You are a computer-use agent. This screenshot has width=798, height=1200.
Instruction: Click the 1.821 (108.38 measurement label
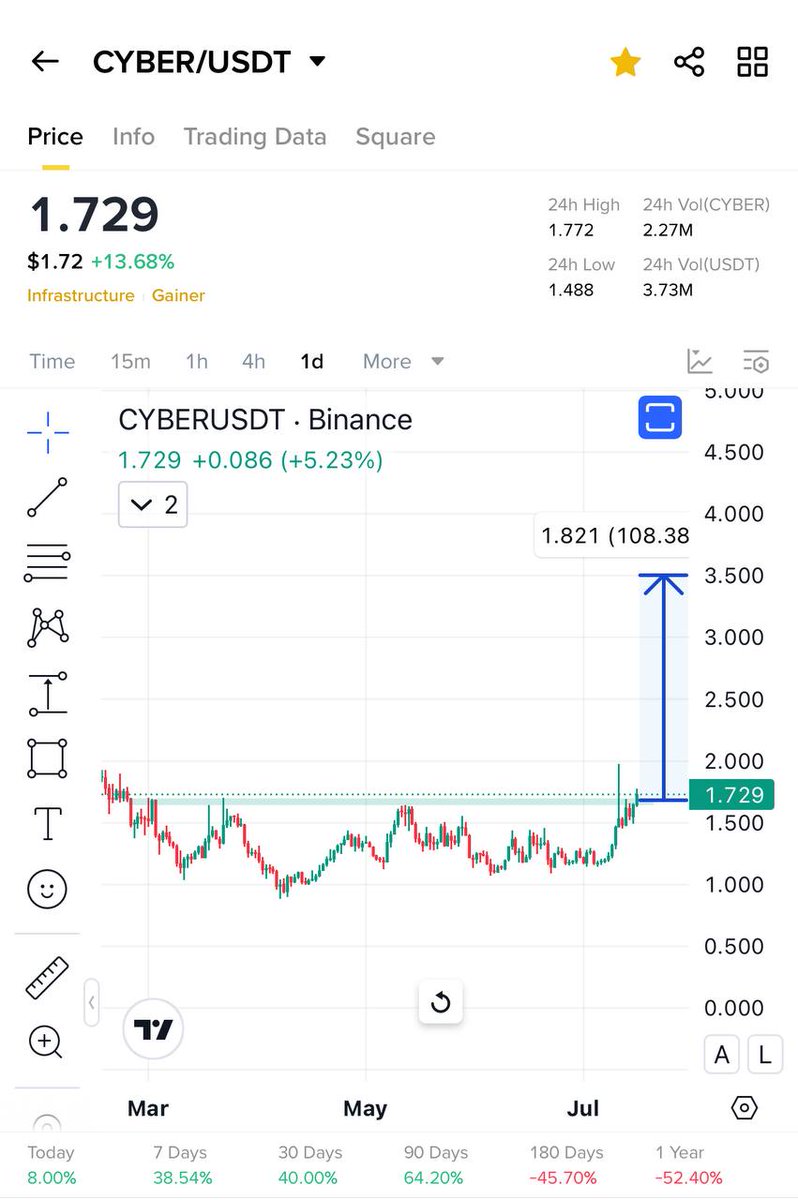pos(614,536)
